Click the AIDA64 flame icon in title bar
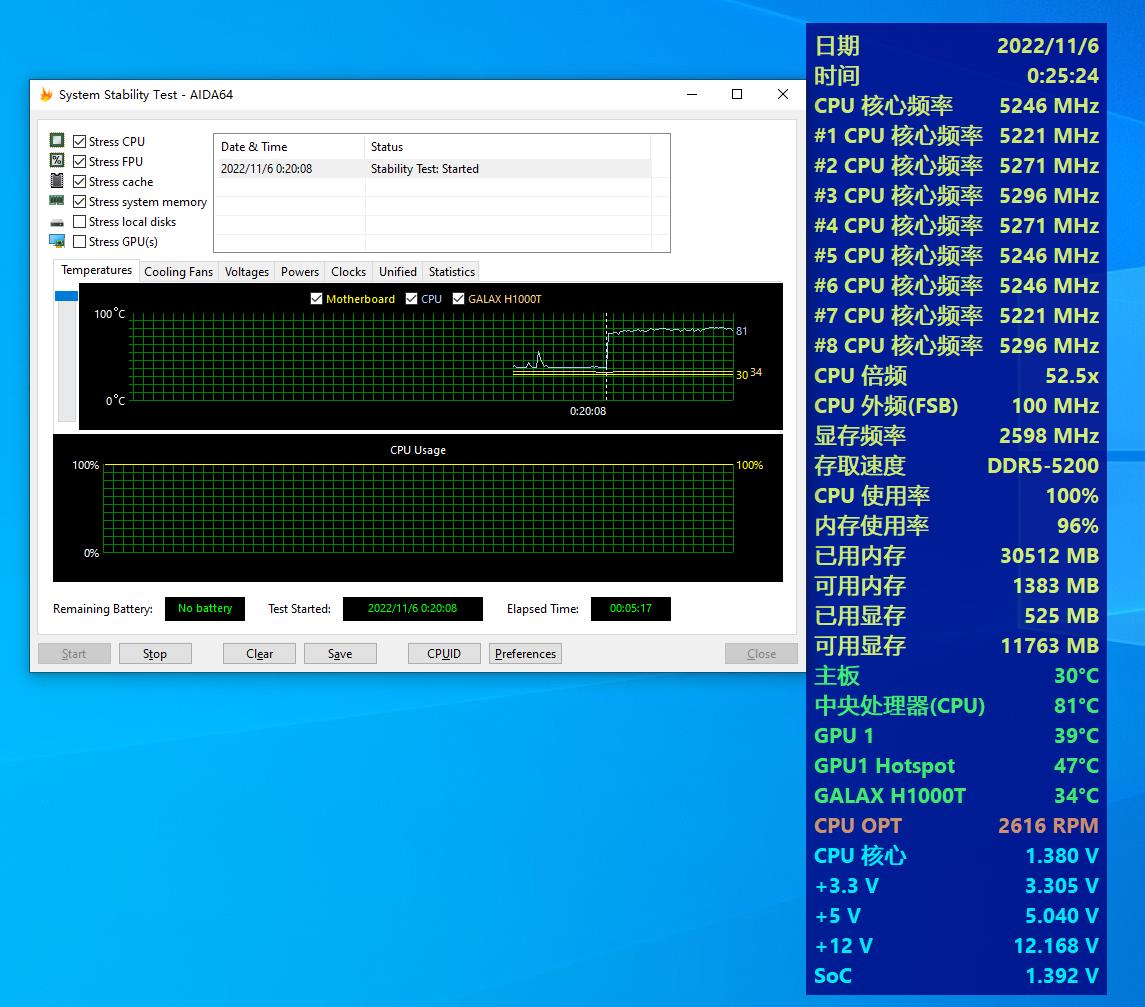This screenshot has width=1145, height=1007. (46, 95)
